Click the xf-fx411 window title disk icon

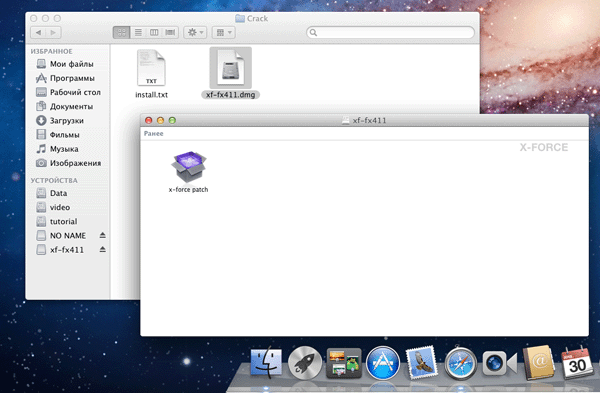click(346, 121)
